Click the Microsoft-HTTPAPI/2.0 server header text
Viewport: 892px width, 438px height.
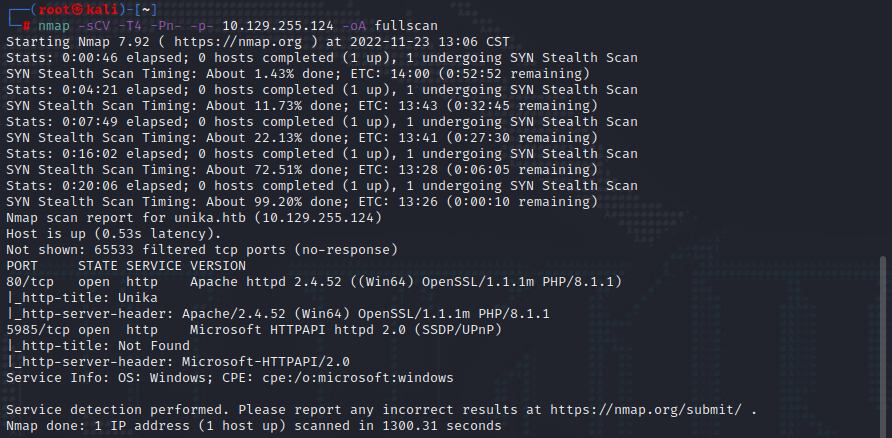[x=266, y=361]
